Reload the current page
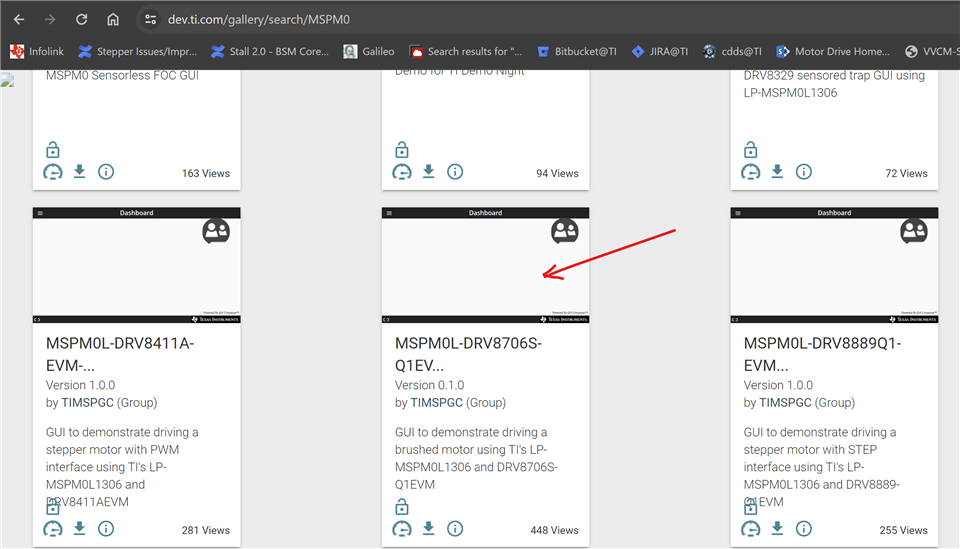The image size is (960, 549). point(81,20)
